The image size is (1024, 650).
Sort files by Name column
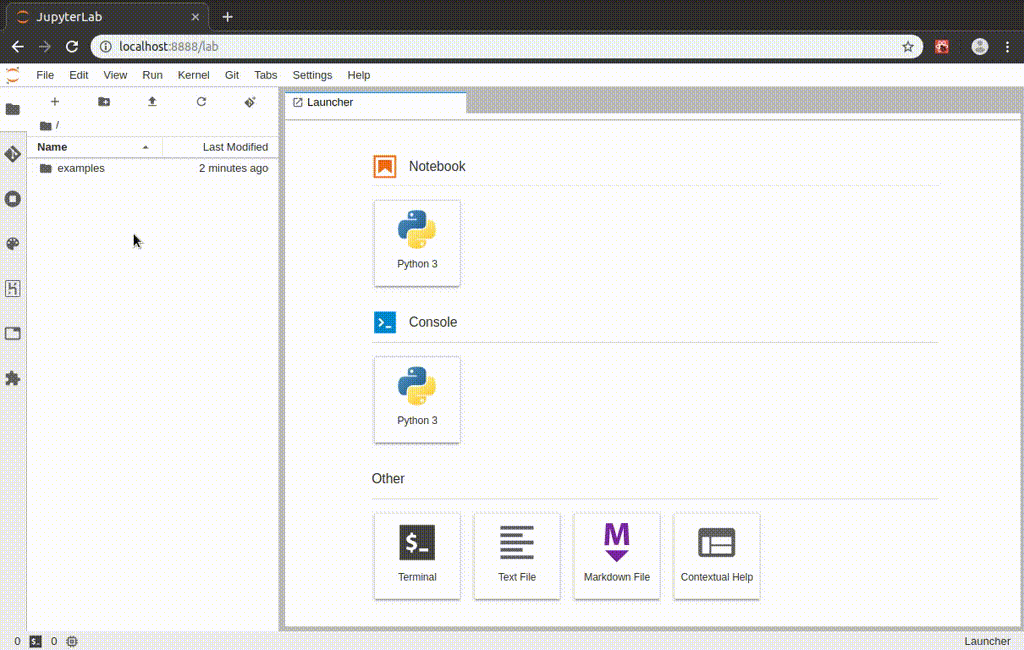(95, 147)
